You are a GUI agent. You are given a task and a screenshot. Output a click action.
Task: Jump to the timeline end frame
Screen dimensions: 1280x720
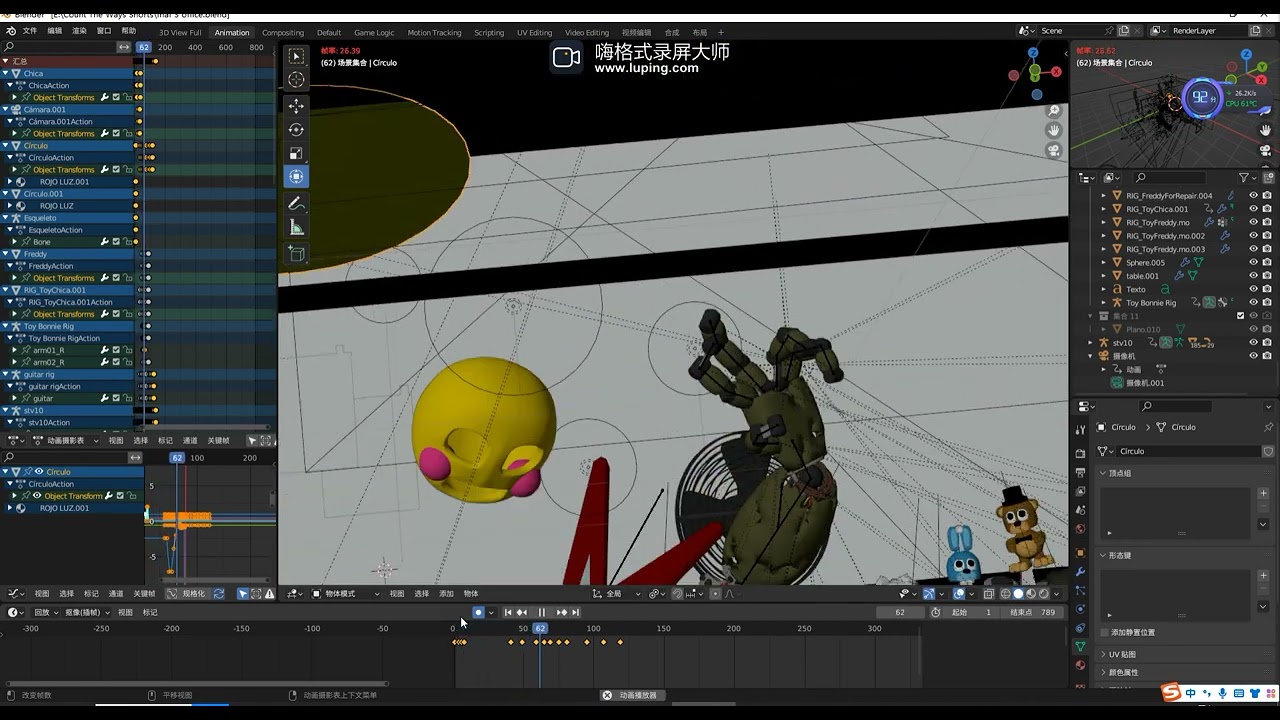(x=576, y=612)
